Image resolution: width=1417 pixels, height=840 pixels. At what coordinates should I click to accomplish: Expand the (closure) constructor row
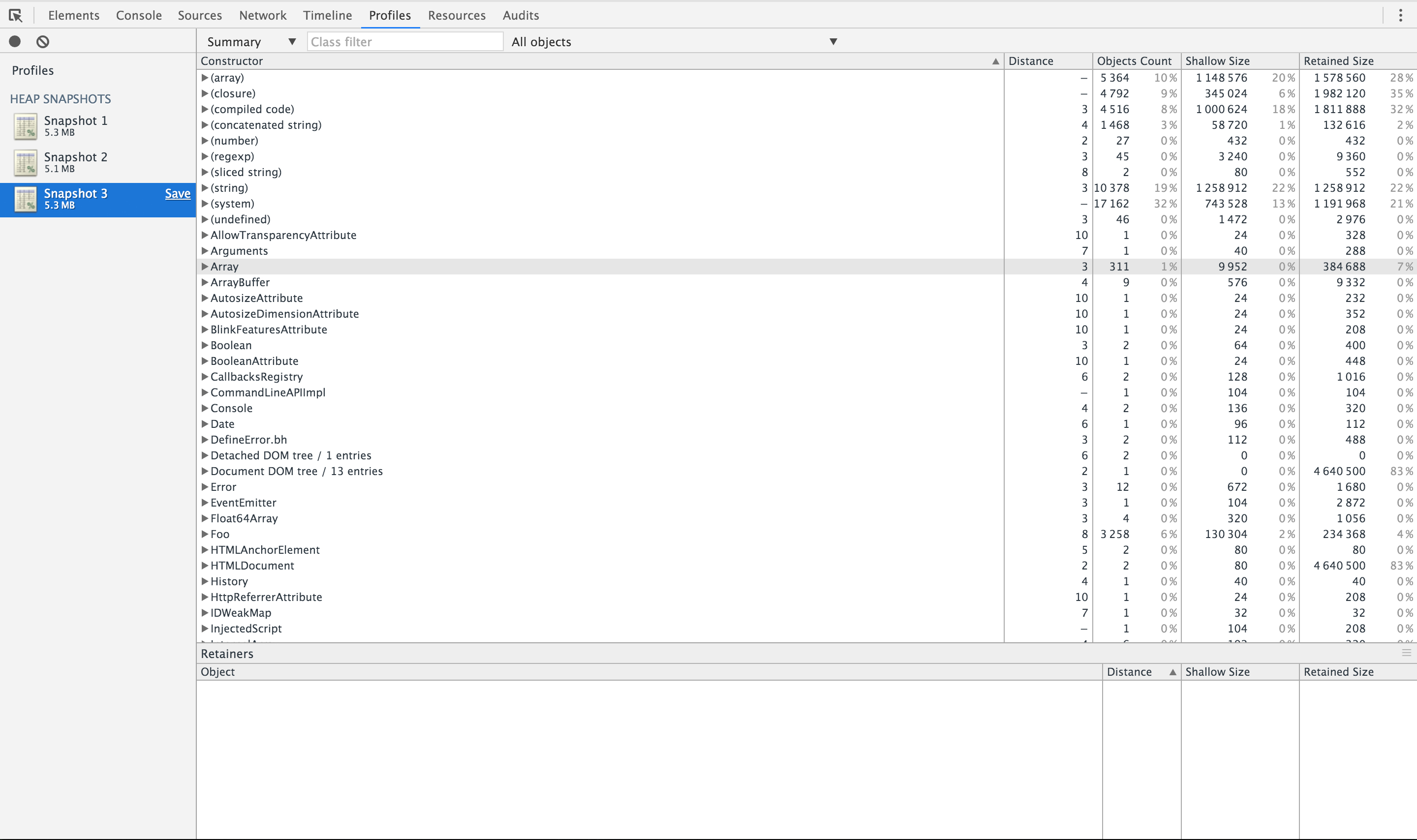click(205, 93)
